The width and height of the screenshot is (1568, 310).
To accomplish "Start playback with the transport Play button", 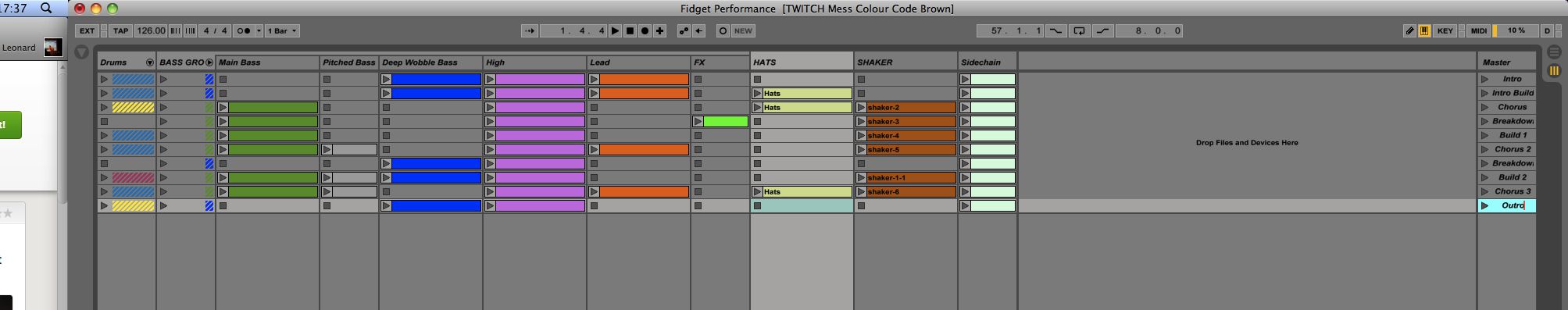I will [616, 31].
